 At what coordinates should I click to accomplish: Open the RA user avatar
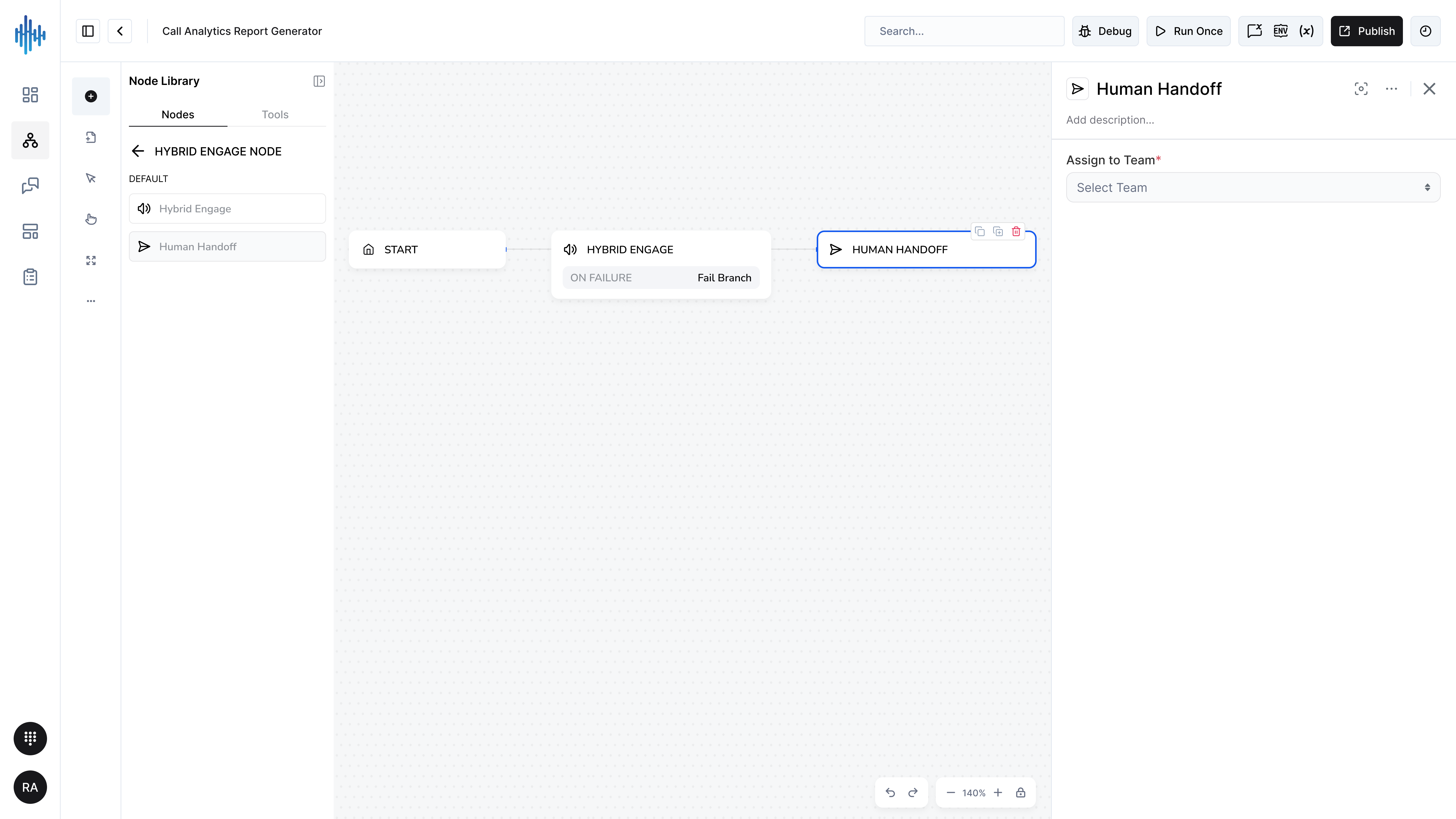30,787
